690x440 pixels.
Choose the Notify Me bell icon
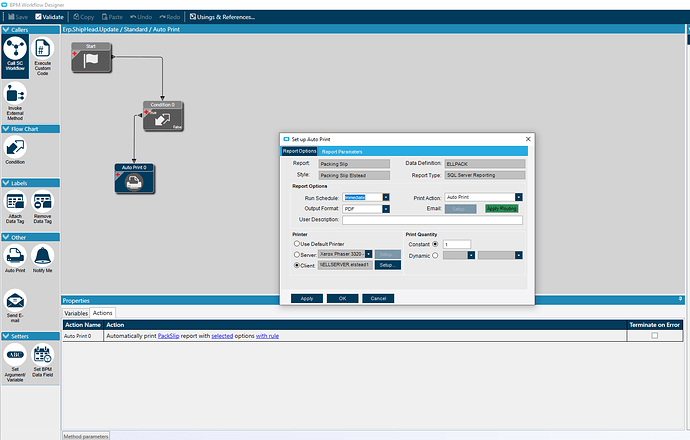coord(43,259)
